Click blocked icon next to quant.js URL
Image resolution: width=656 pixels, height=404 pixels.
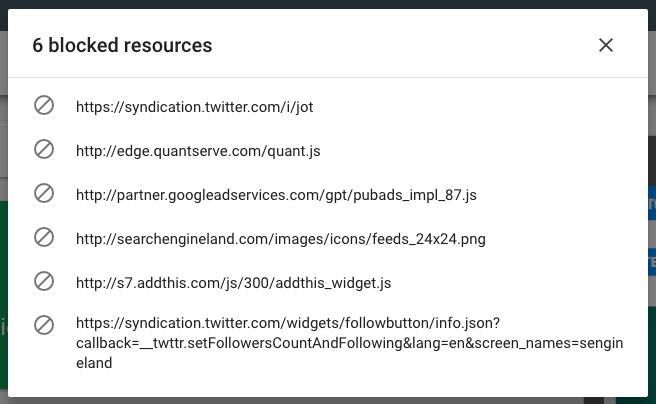click(44, 149)
